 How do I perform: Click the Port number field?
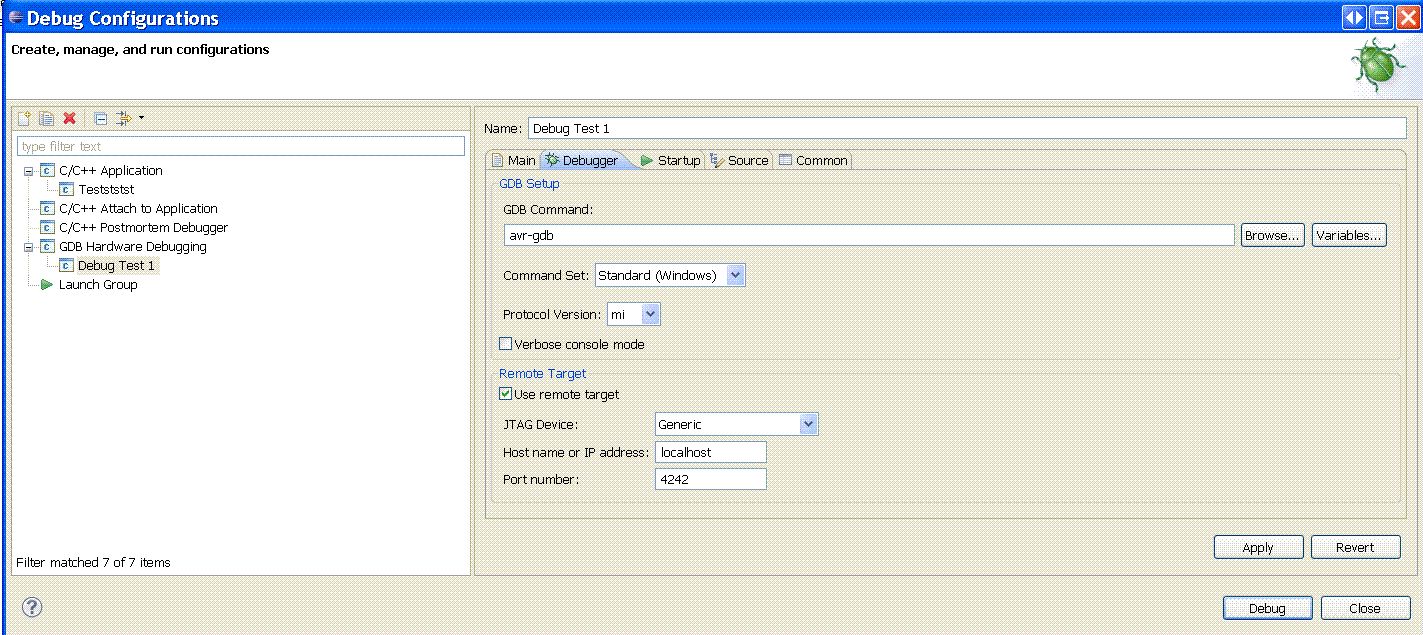[x=711, y=479]
